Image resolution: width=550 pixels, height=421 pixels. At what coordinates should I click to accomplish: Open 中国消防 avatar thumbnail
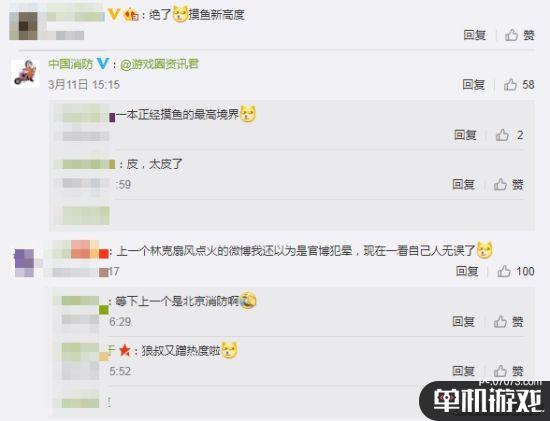[25, 73]
